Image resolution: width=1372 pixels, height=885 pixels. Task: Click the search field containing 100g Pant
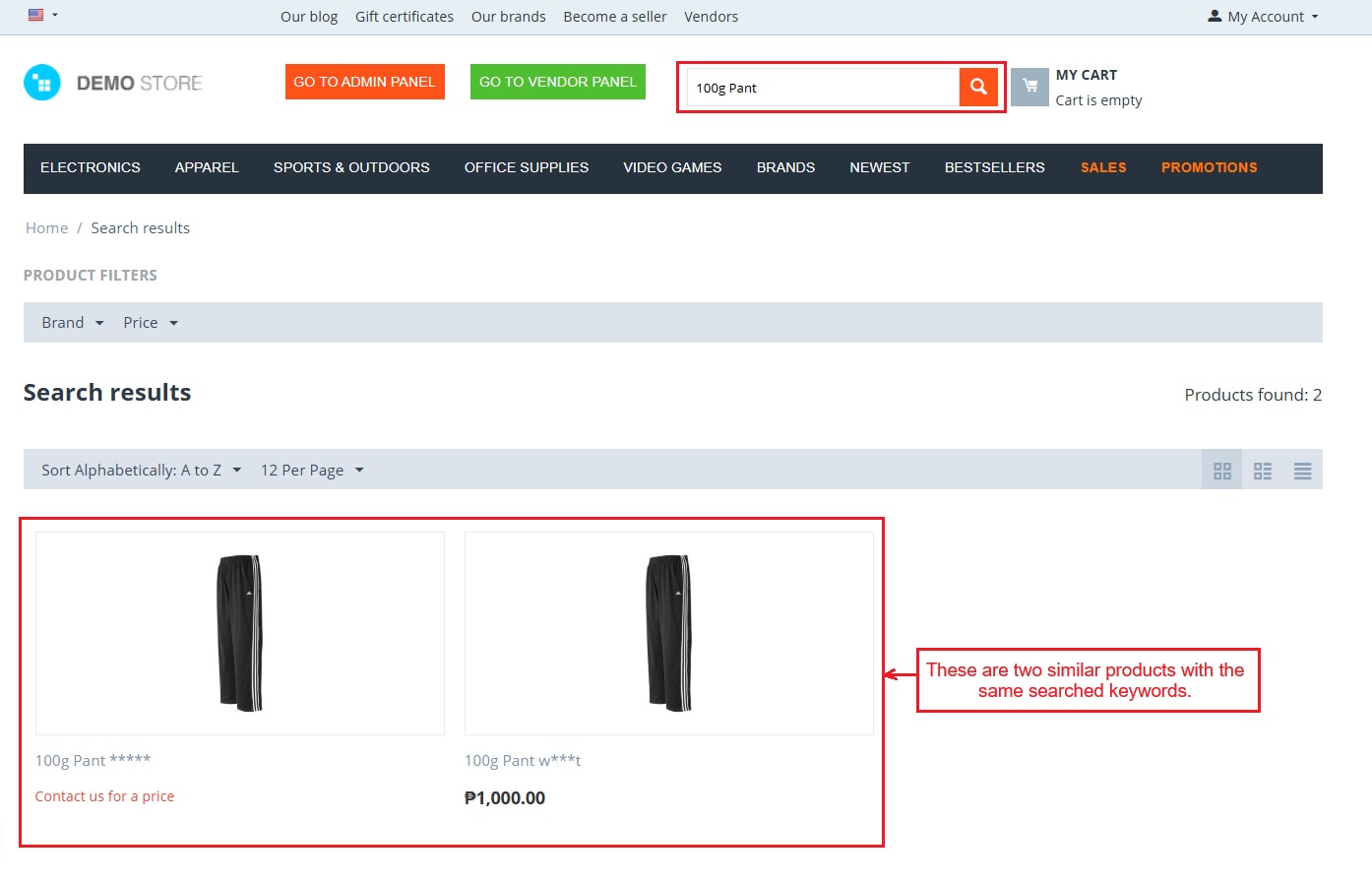pyautogui.click(x=822, y=88)
